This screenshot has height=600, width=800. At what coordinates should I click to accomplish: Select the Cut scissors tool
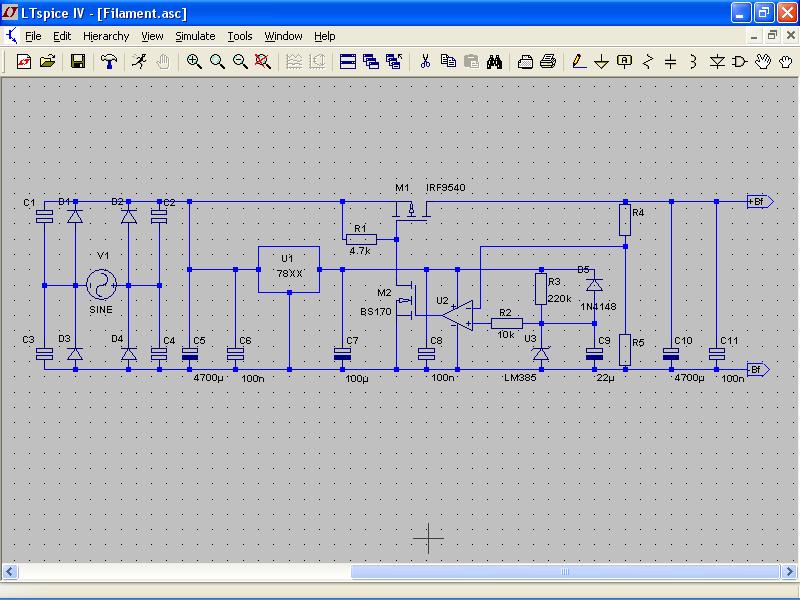425,62
